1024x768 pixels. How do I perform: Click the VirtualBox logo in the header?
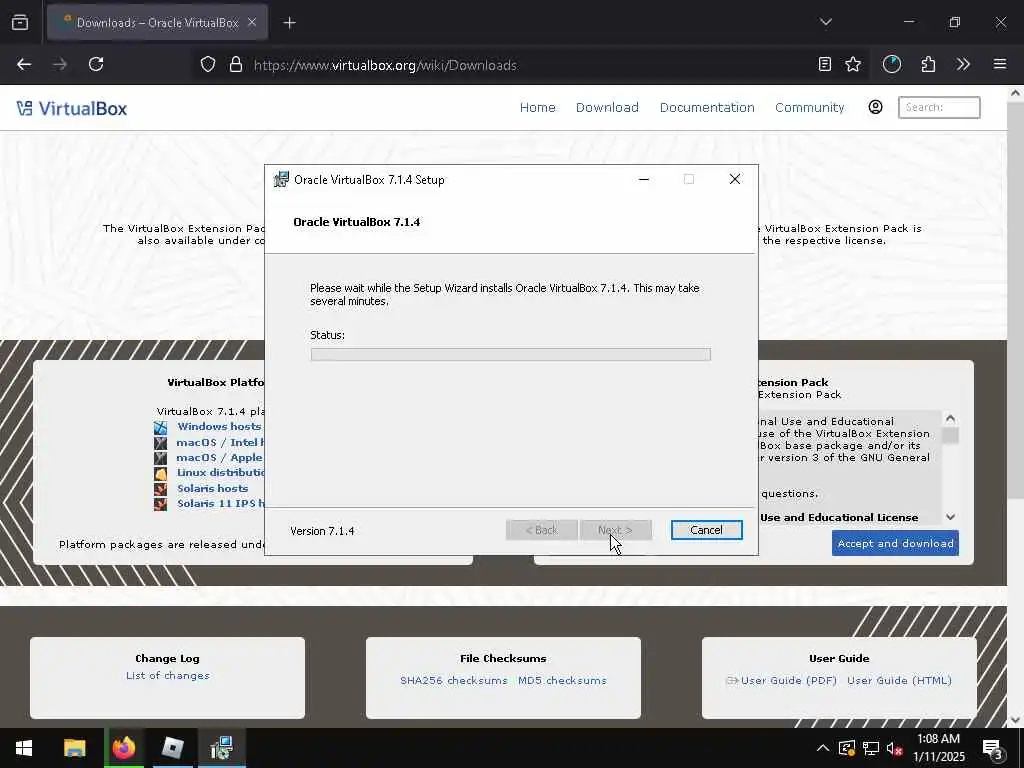72,108
